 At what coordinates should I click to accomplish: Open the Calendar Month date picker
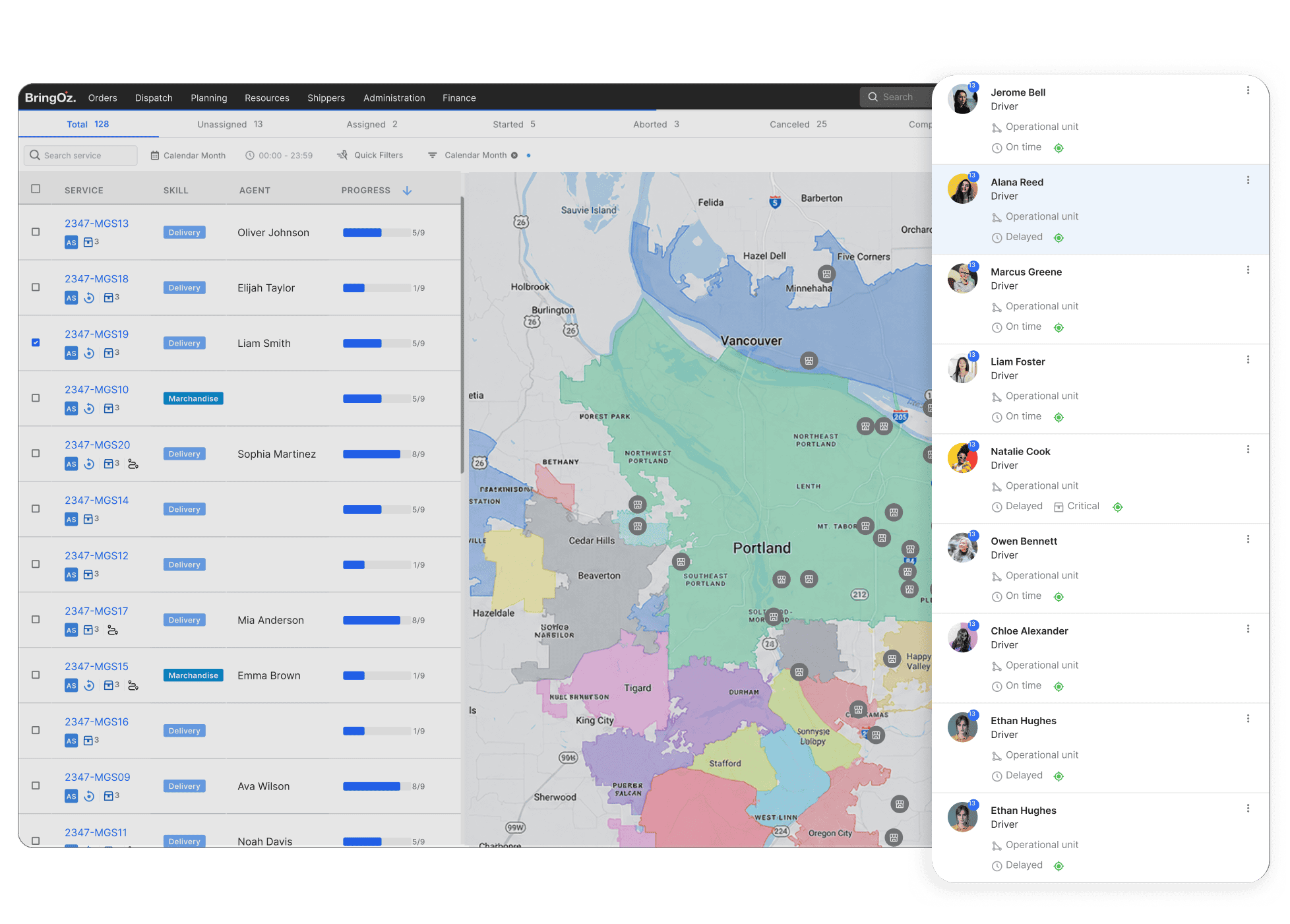pos(188,155)
